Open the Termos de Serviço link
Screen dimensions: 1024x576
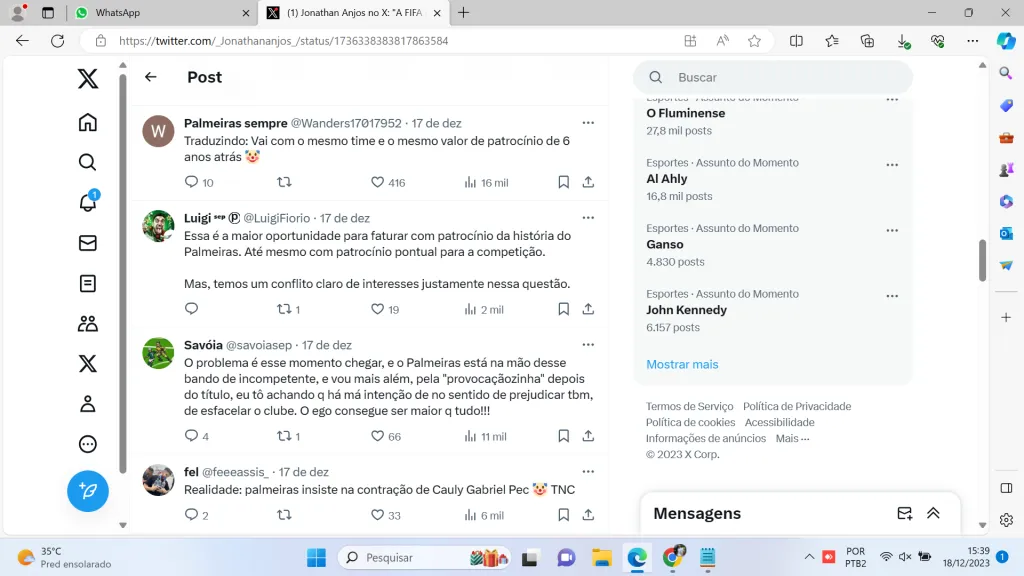tap(689, 406)
